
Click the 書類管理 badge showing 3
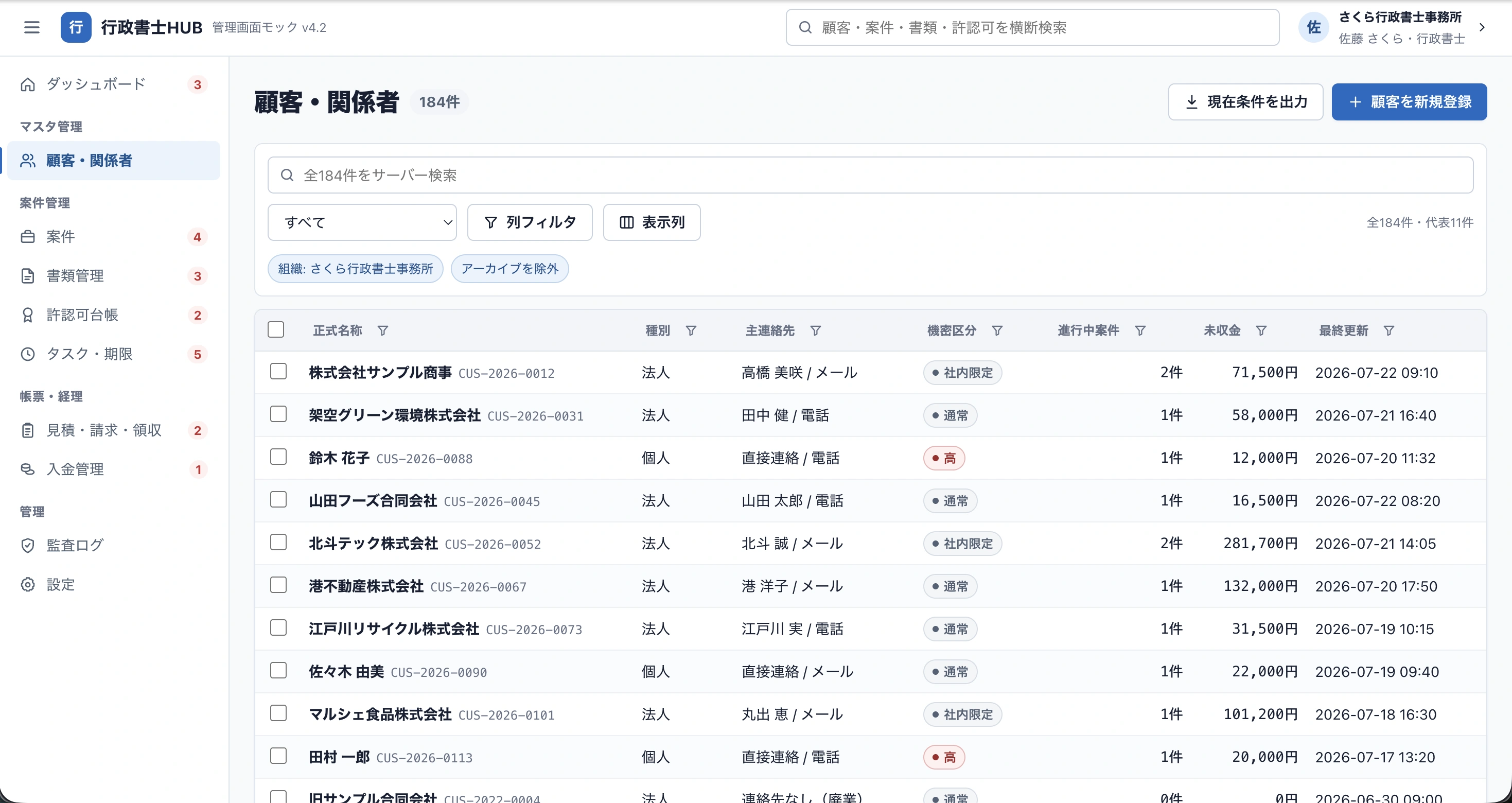[x=197, y=276]
